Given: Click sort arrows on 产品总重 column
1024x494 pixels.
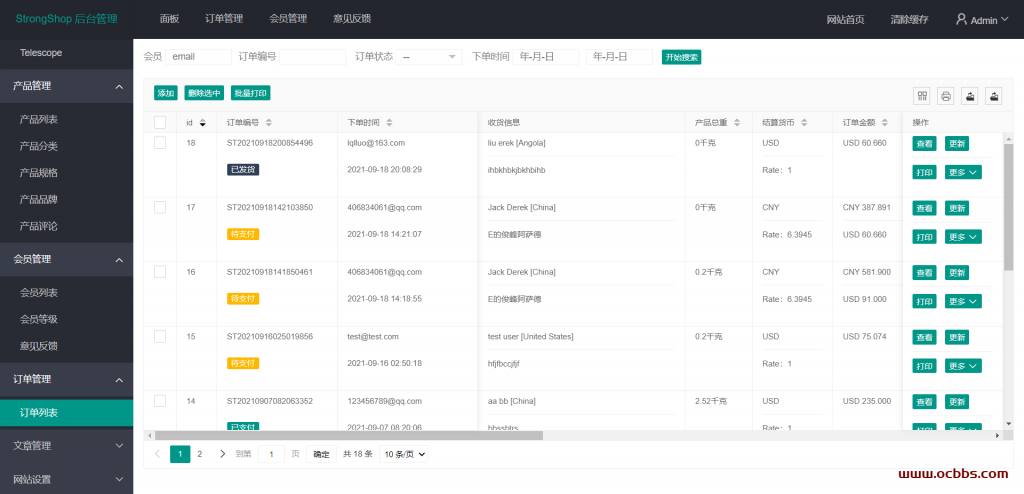Looking at the screenshot, I should pos(737,122).
